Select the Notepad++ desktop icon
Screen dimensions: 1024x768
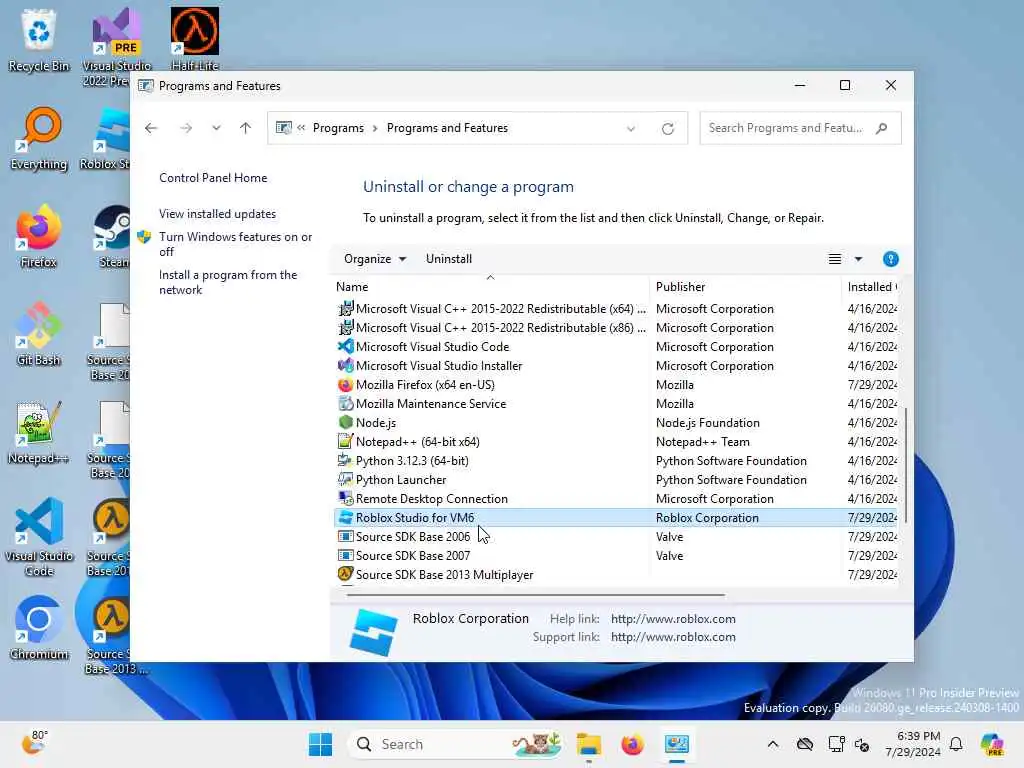[x=39, y=432]
